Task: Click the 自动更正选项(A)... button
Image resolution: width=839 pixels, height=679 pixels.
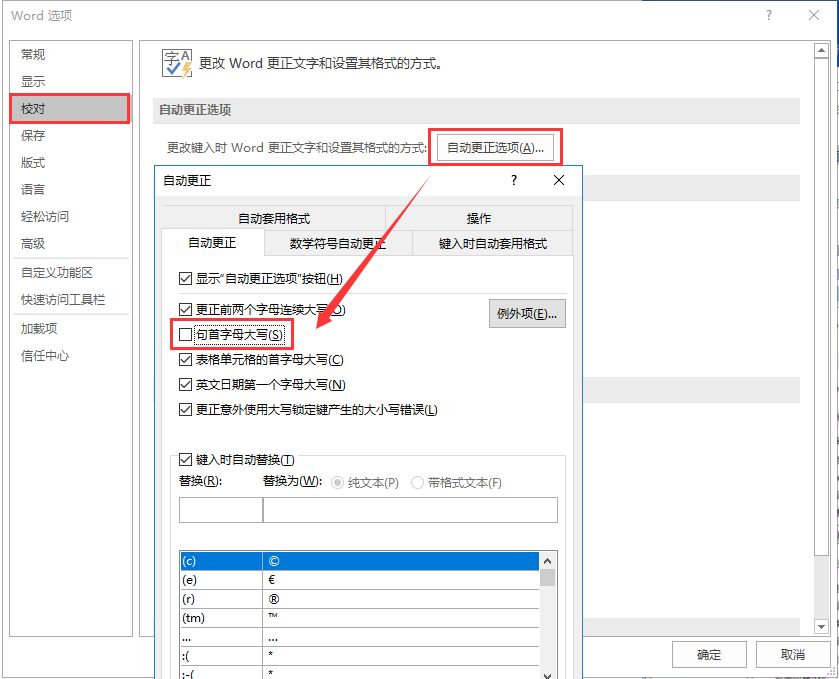Action: tap(495, 148)
